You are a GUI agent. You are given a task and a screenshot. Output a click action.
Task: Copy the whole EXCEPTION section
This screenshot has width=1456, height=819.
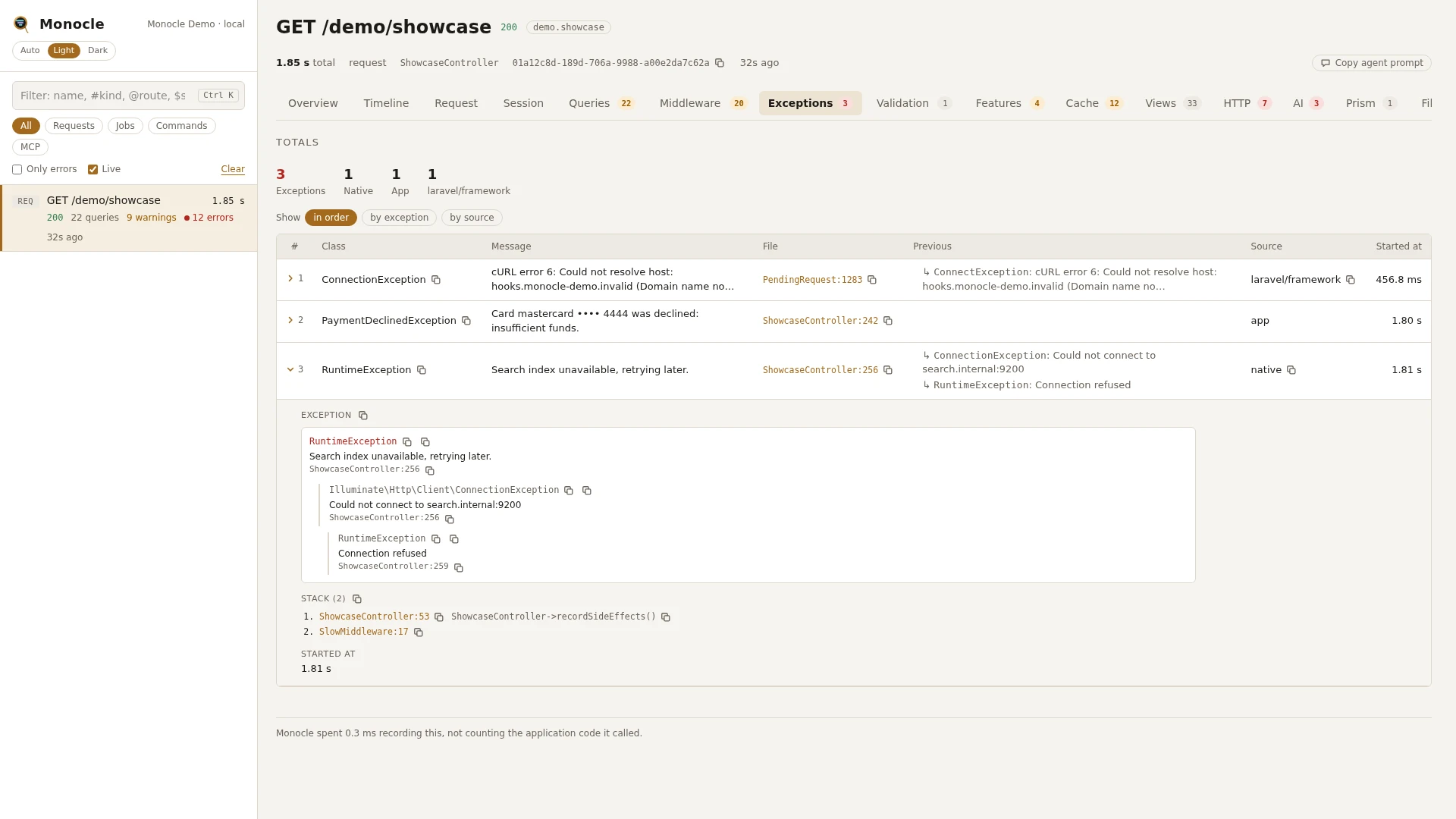click(363, 416)
